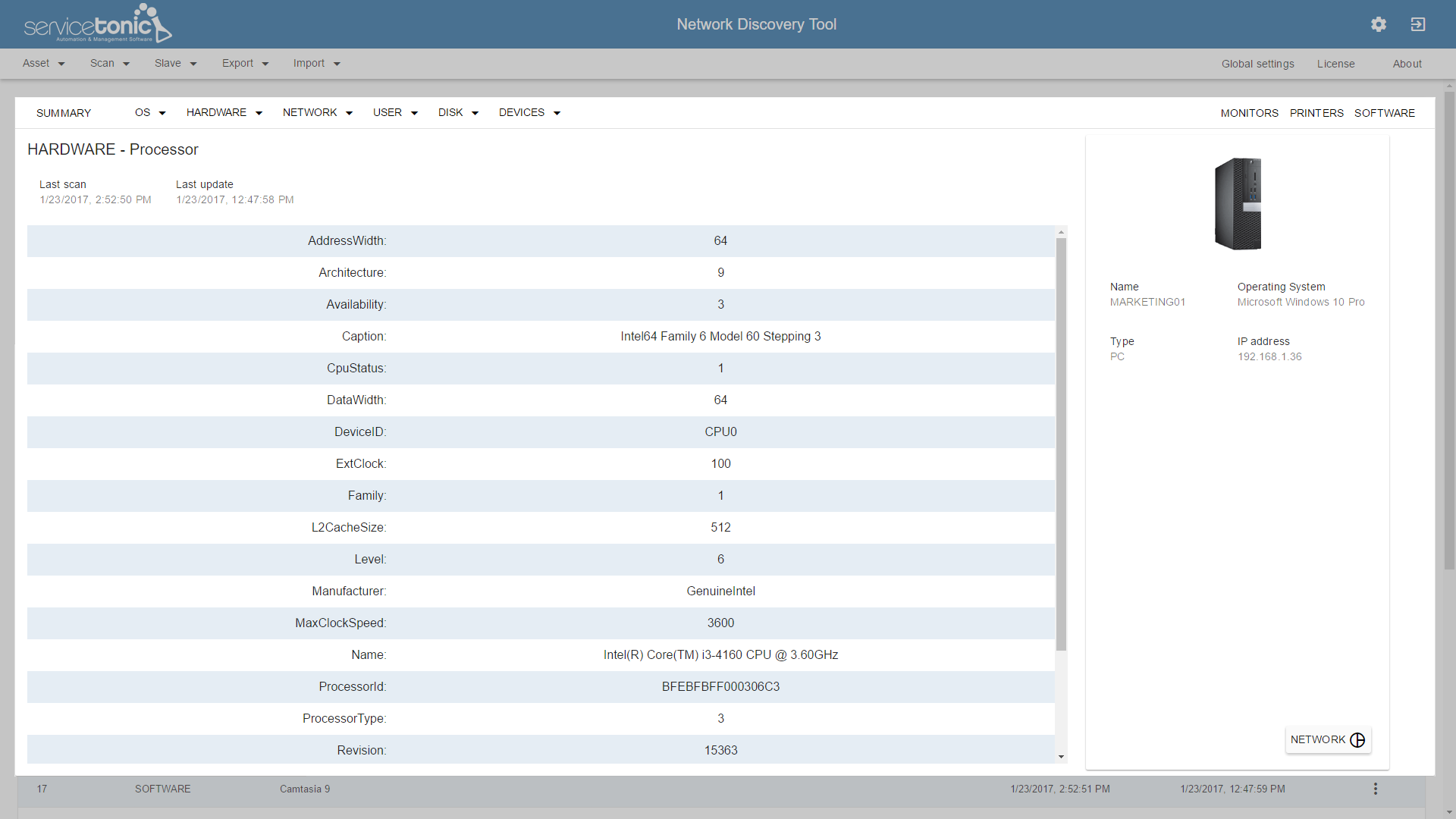Click the desktop PC image thumbnail

[x=1238, y=203]
